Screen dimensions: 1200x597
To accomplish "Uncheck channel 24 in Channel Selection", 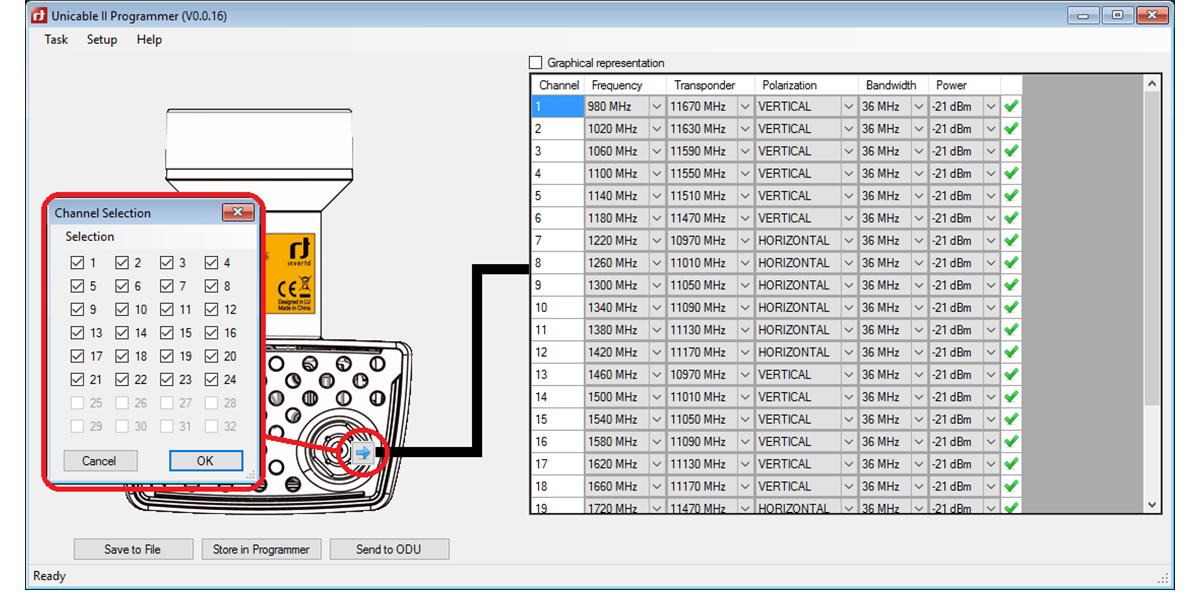I will (x=212, y=380).
